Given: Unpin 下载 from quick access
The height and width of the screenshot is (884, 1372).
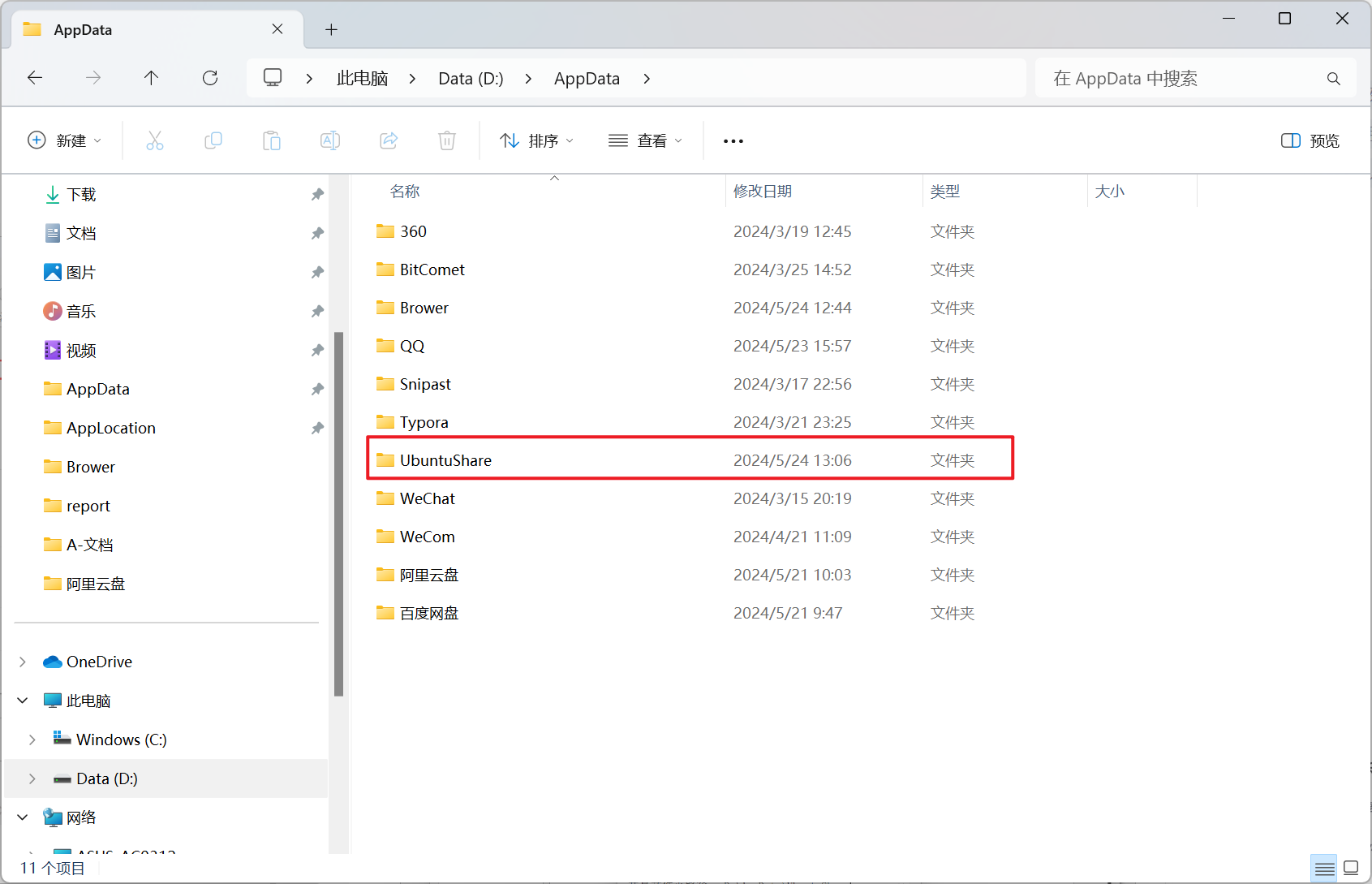Looking at the screenshot, I should point(317,194).
